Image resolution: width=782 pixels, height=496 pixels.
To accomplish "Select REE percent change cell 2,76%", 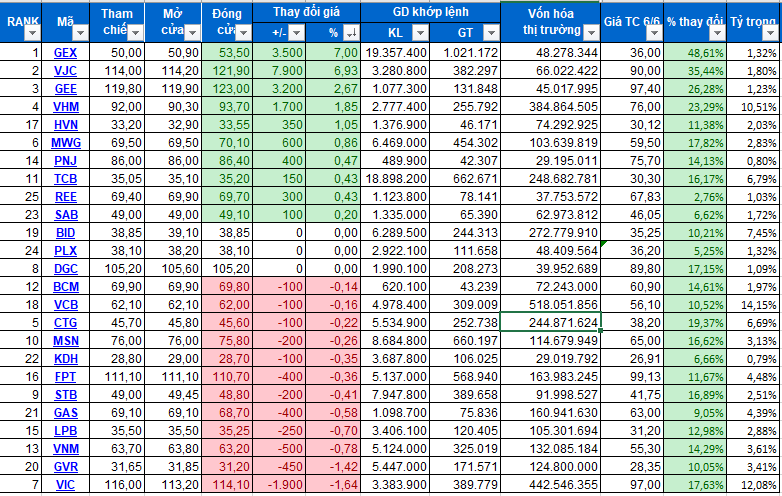I will pos(695,197).
